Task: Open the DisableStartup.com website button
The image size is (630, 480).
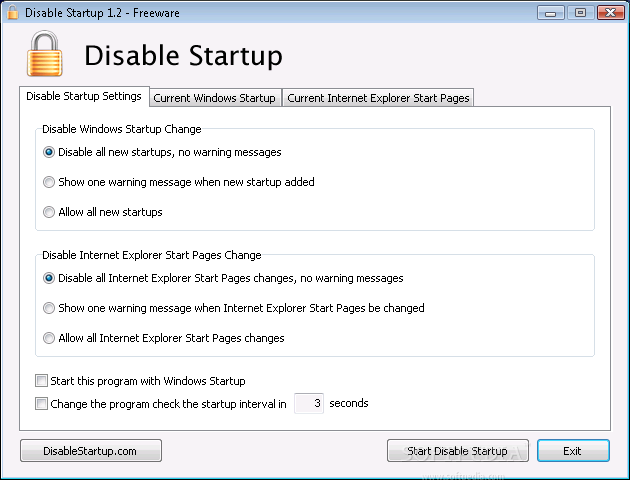Action: [91, 451]
